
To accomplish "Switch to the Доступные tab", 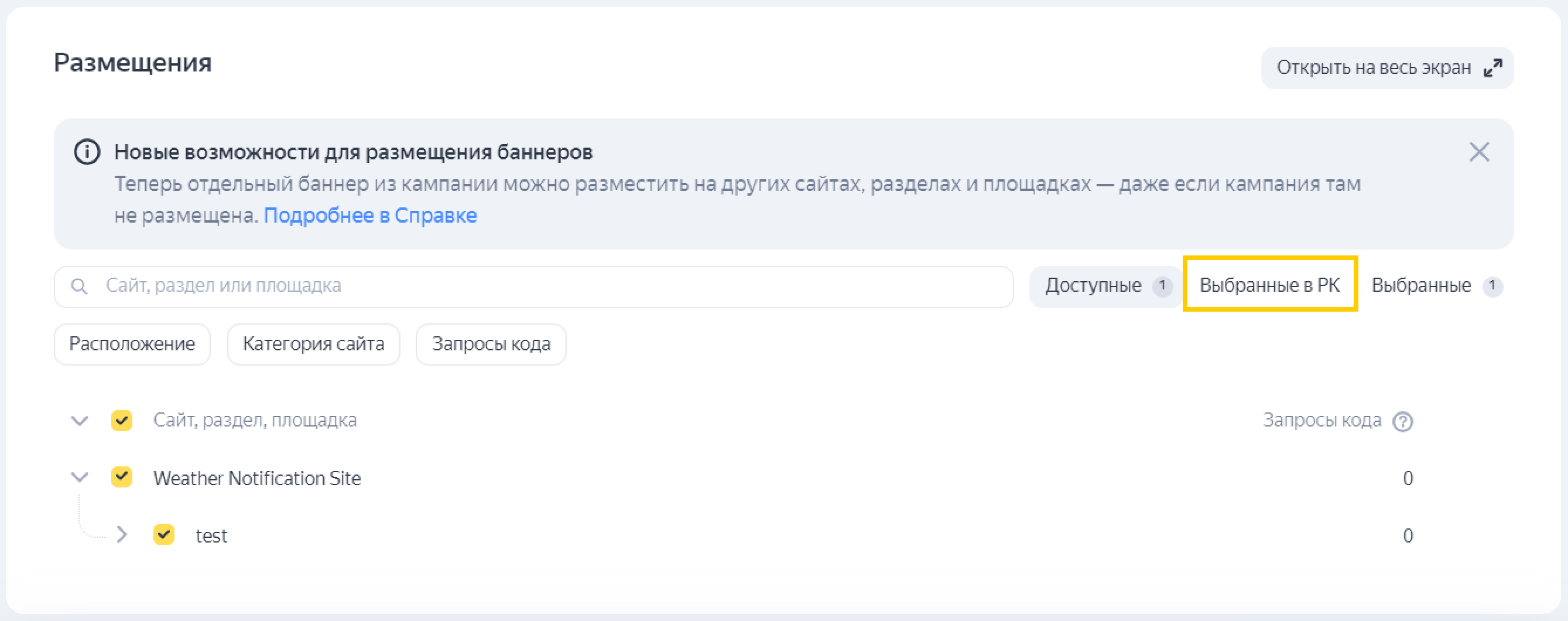I will 1093,285.
